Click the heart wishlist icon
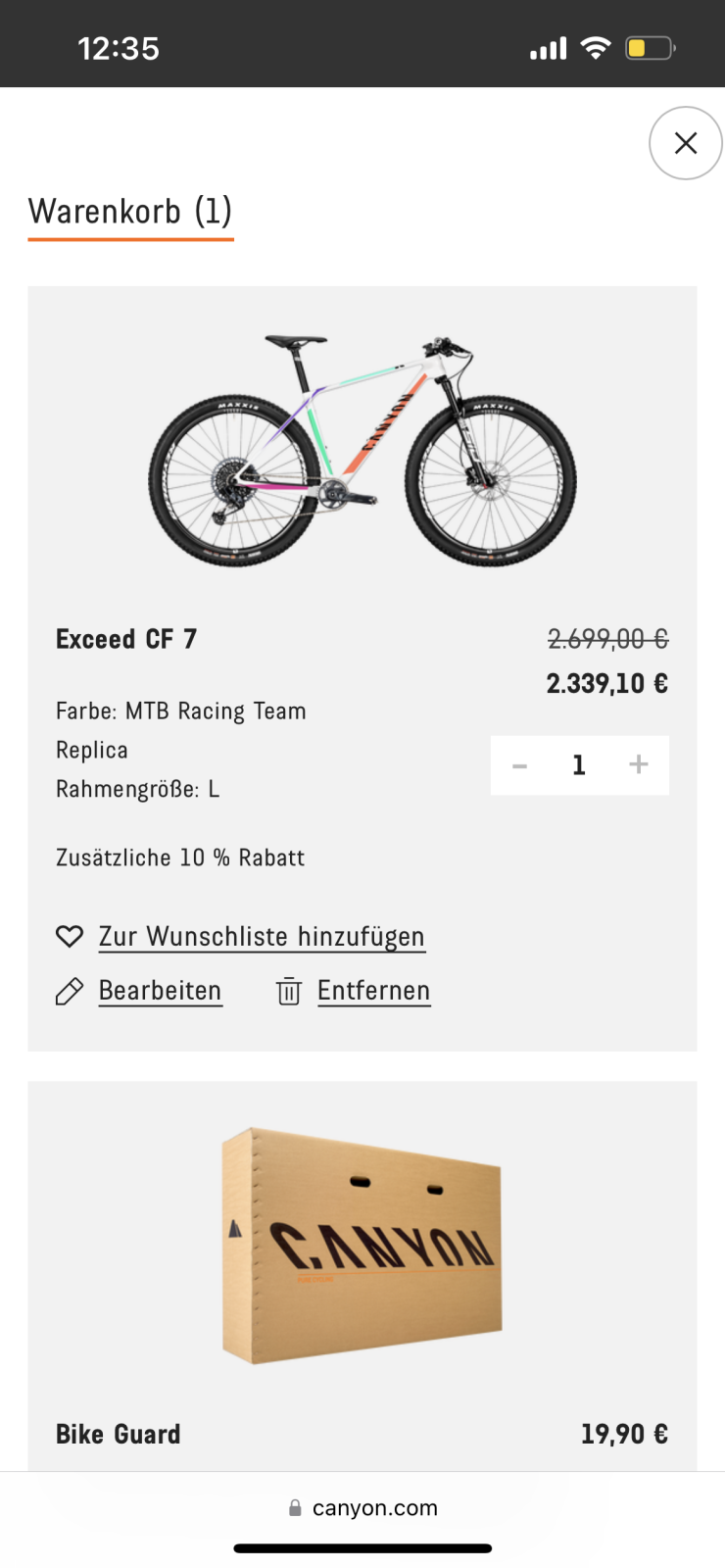 (x=70, y=937)
